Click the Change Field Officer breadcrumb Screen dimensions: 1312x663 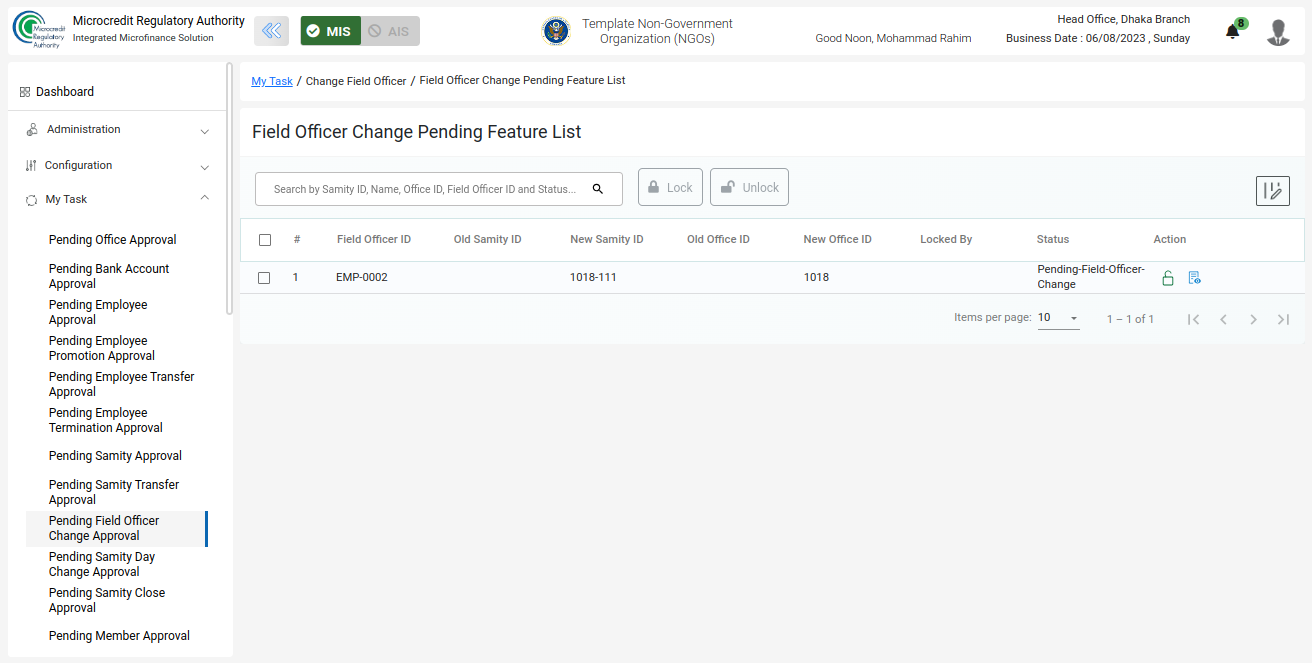356,81
